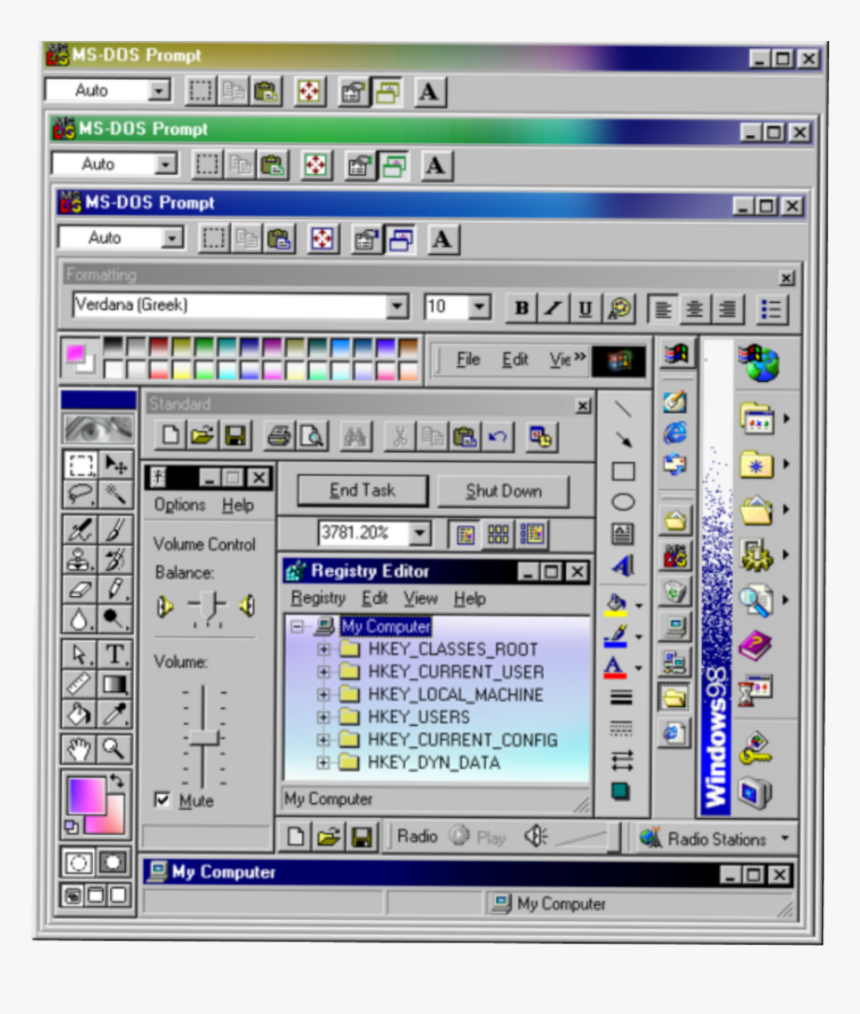Open the font size 10 dropdown
Image resolution: width=860 pixels, height=1014 pixels.
point(479,307)
